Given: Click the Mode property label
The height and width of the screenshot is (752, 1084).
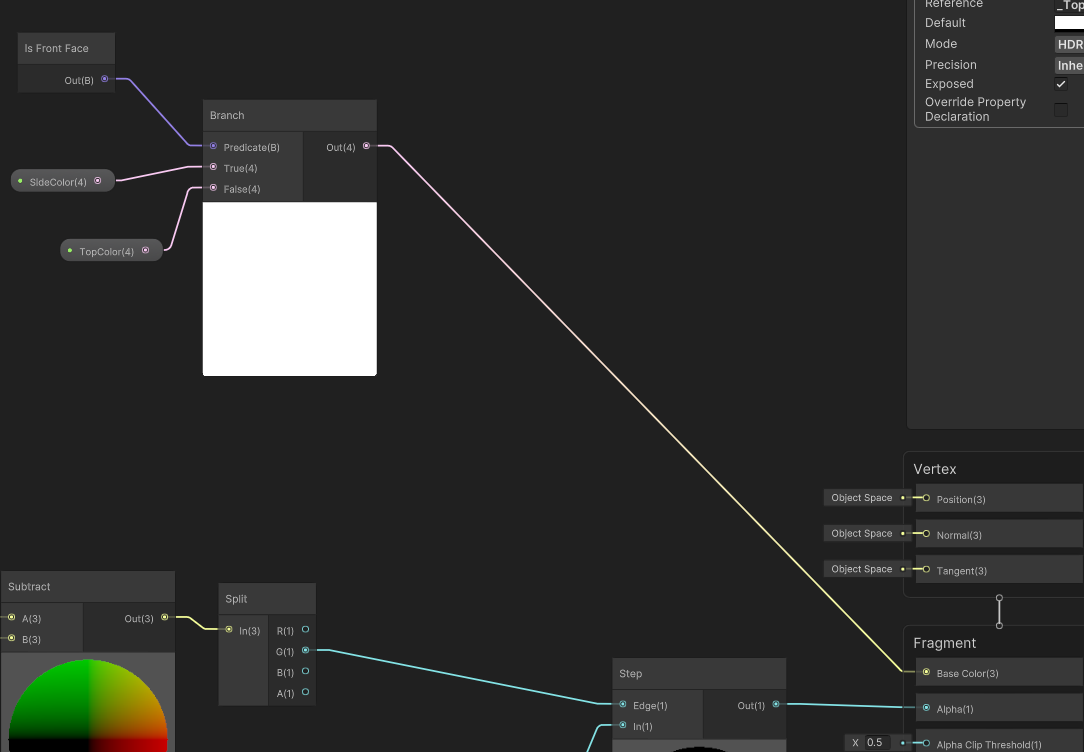Looking at the screenshot, I should [941, 44].
